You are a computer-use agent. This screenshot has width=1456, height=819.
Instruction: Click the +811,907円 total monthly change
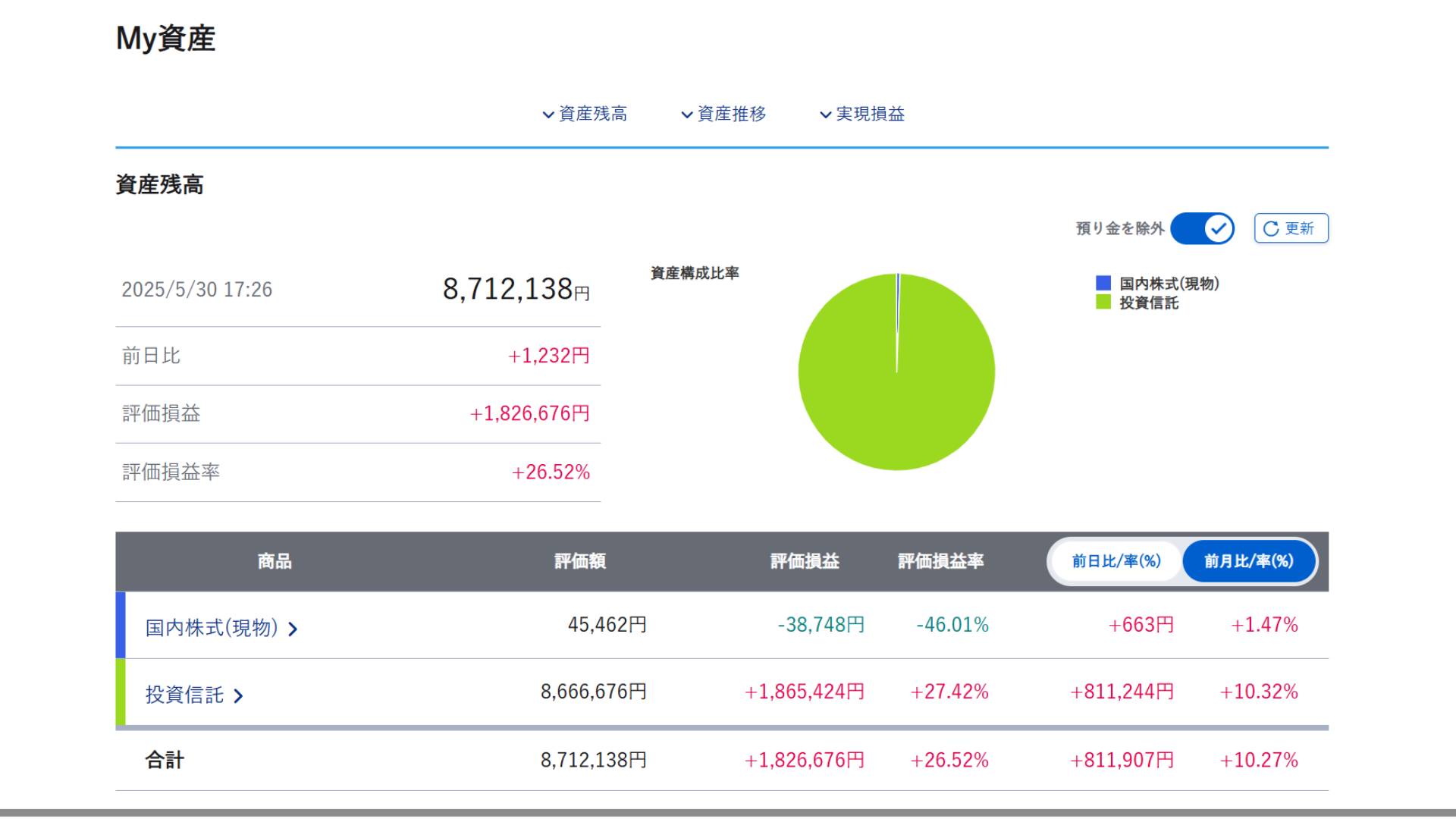[x=1122, y=760]
